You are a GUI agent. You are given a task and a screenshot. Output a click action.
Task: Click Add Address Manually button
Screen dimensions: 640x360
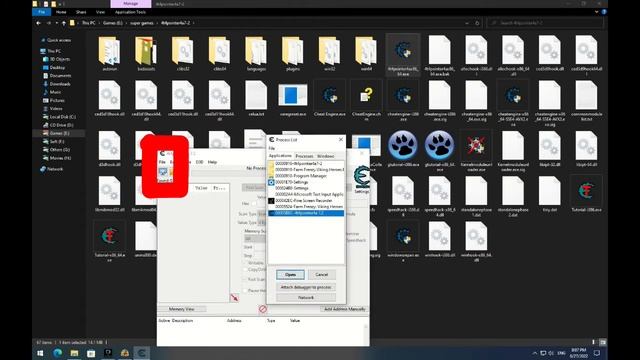(344, 309)
